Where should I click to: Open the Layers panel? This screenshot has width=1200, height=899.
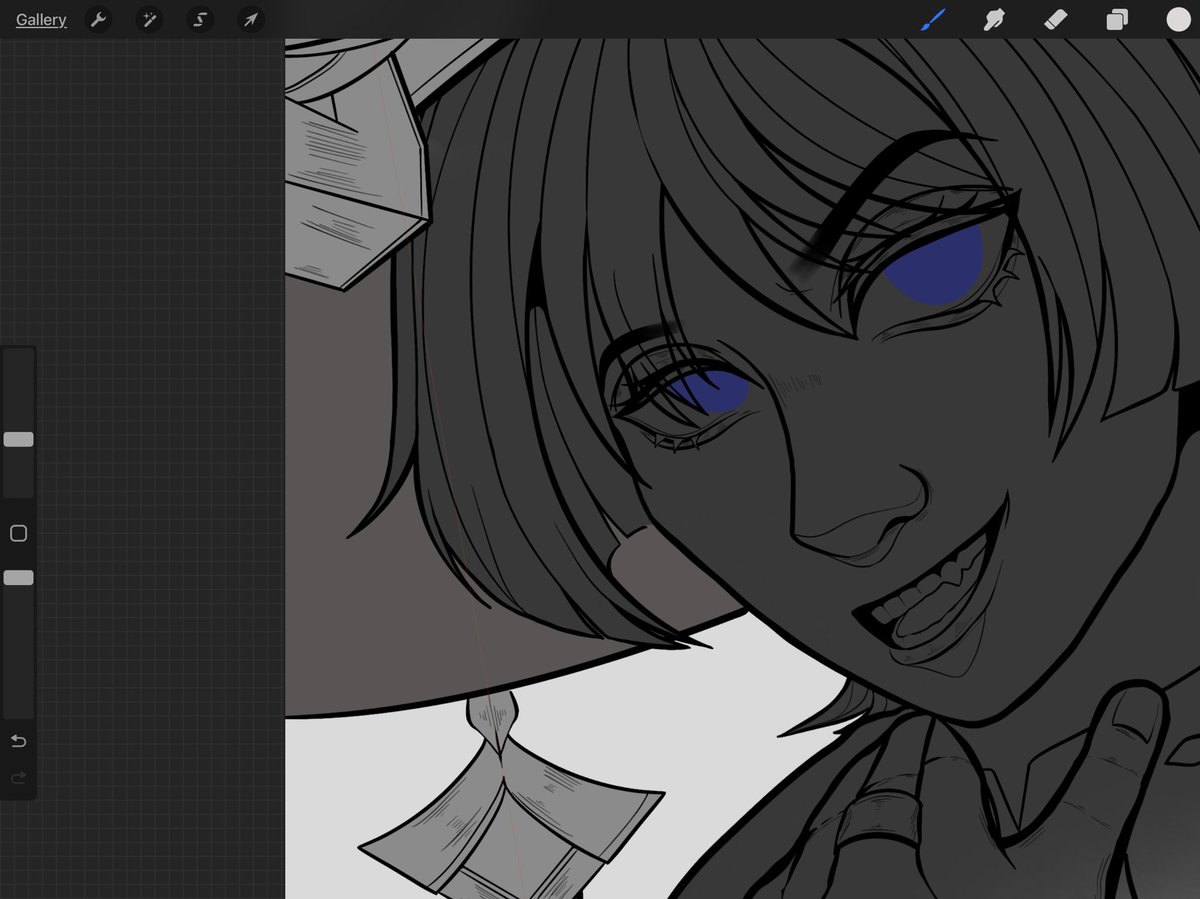(1117, 20)
